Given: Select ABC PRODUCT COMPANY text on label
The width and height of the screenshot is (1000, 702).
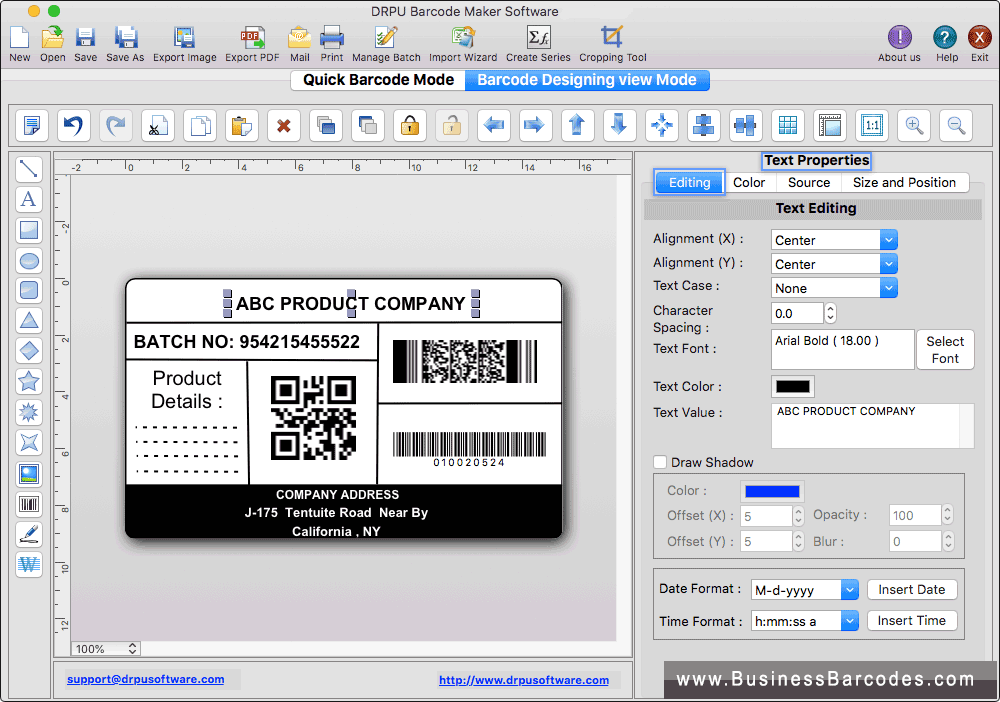Looking at the screenshot, I should pyautogui.click(x=350, y=303).
